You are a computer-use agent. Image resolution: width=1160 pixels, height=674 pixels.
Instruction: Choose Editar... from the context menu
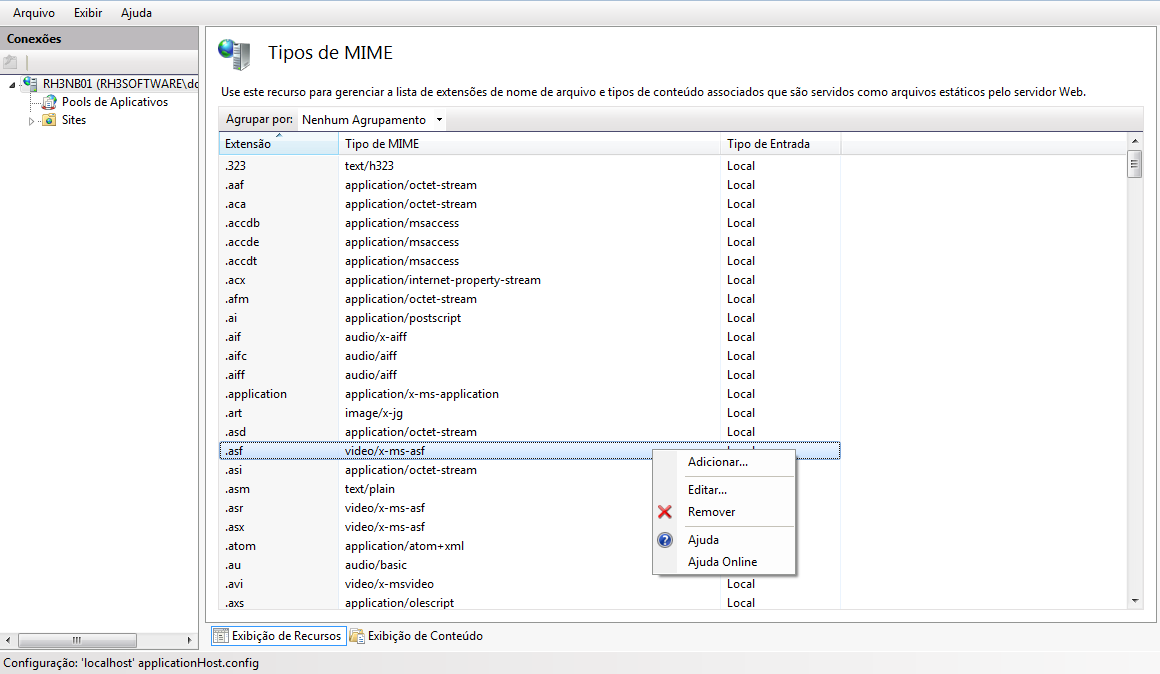tap(707, 490)
